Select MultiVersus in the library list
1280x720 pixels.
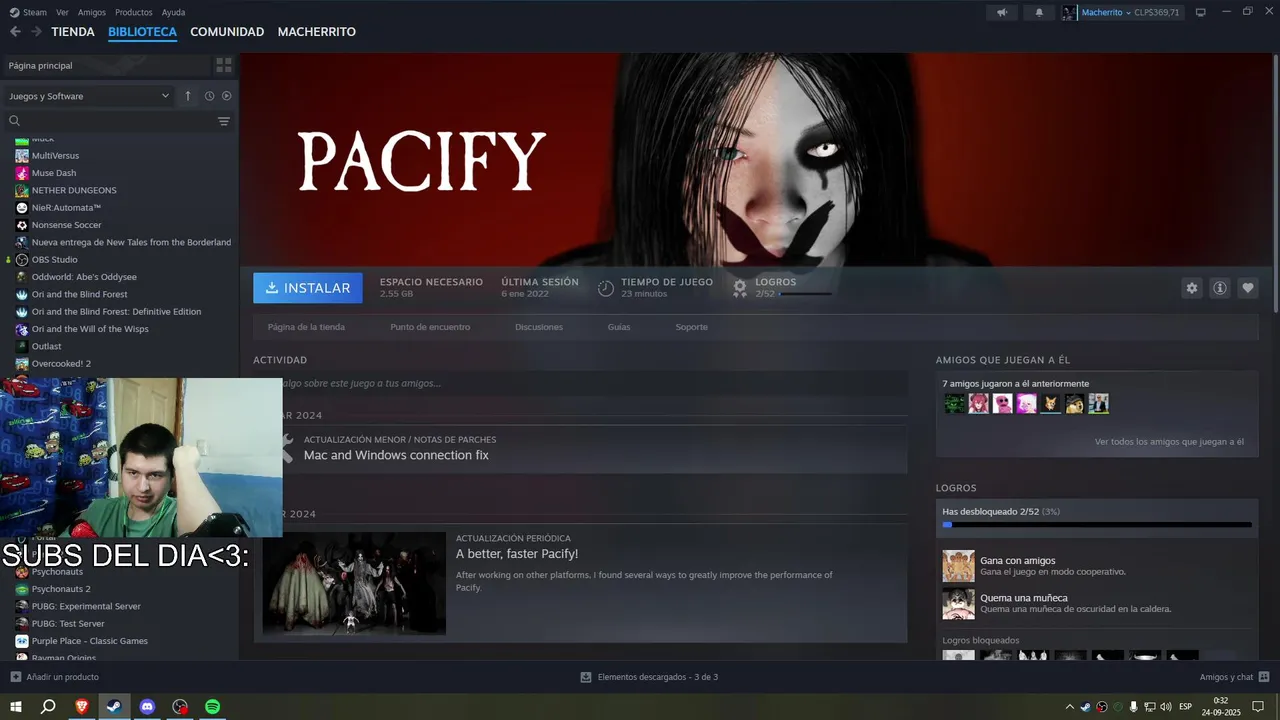point(55,155)
